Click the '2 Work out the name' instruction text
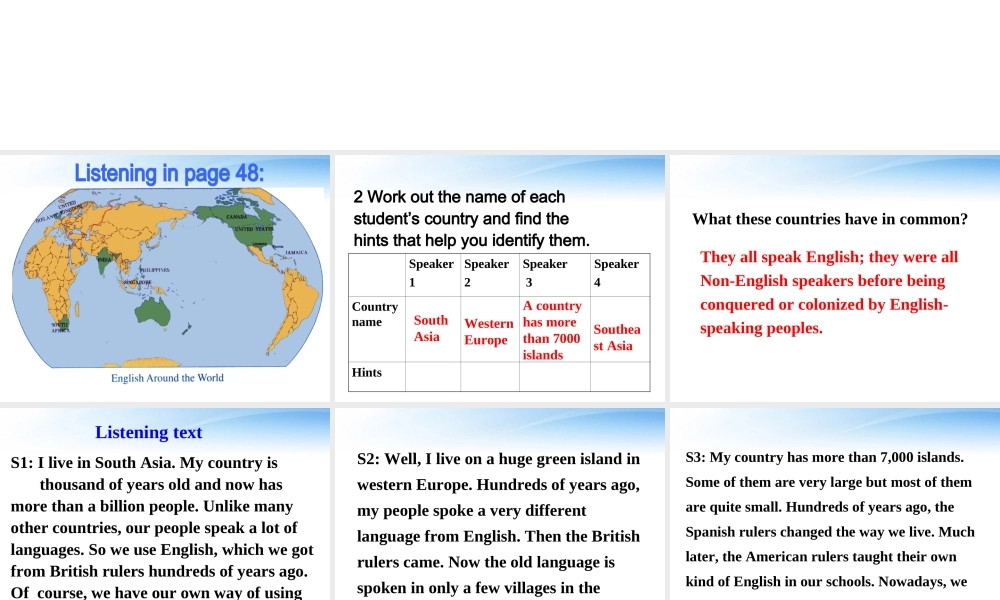1000x600 pixels. click(471, 219)
